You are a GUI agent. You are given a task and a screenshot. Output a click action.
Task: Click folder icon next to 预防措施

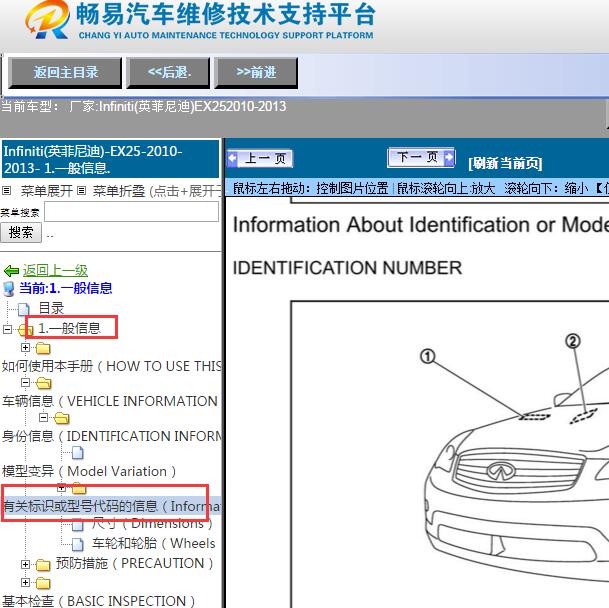[x=43, y=564]
